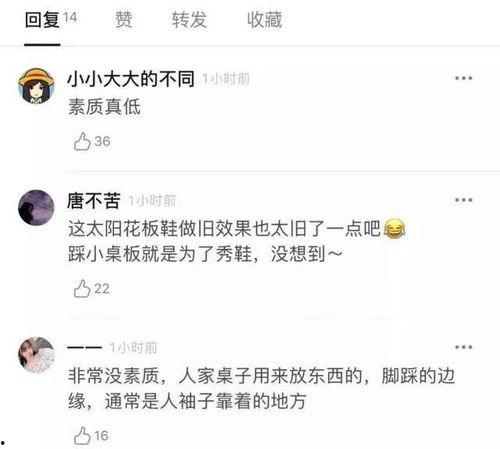Viewport: 500px width, 449px height.
Task: Switch to the 收藏 tab
Action: pyautogui.click(x=265, y=19)
